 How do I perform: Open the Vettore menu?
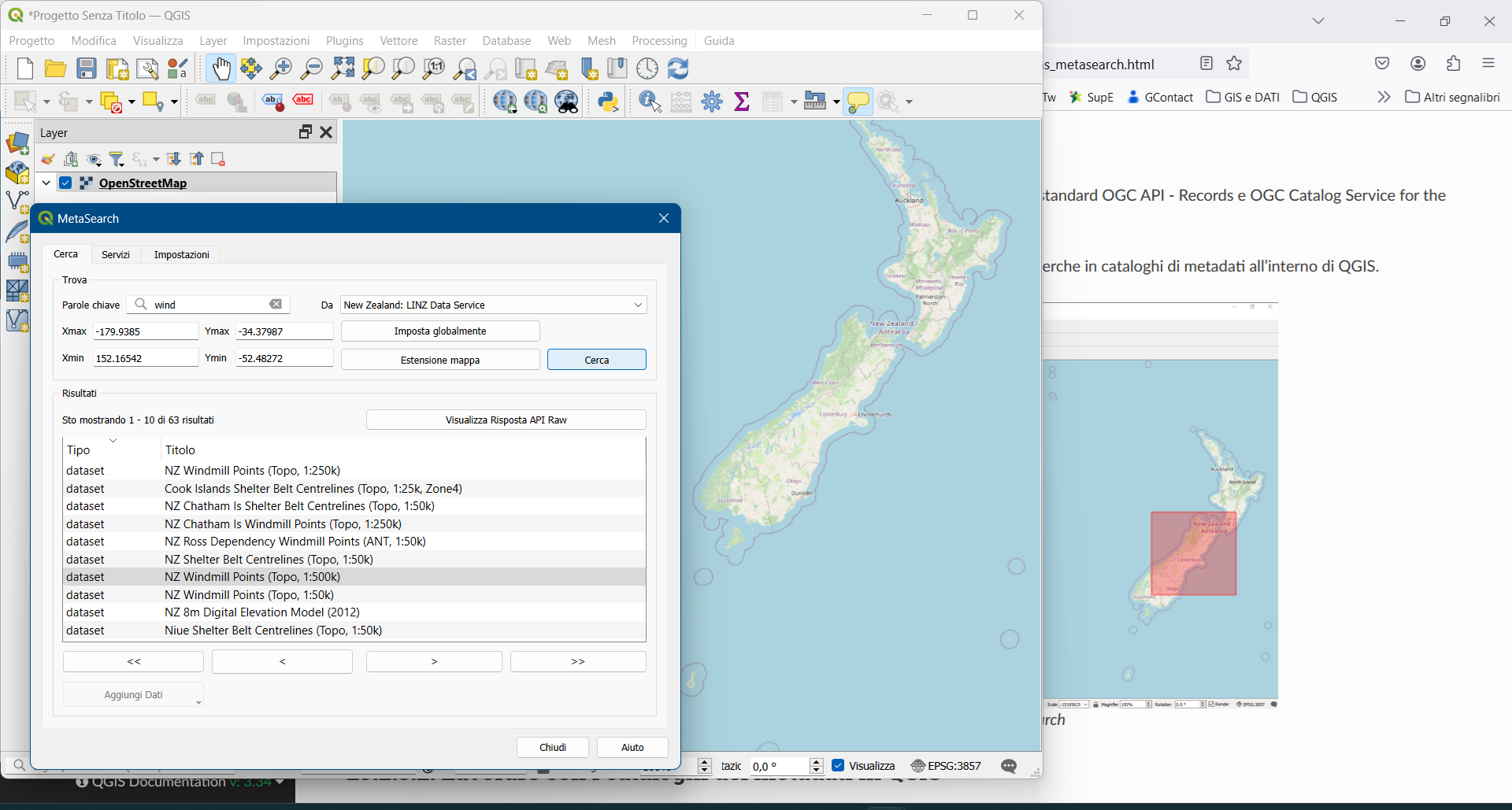[398, 41]
